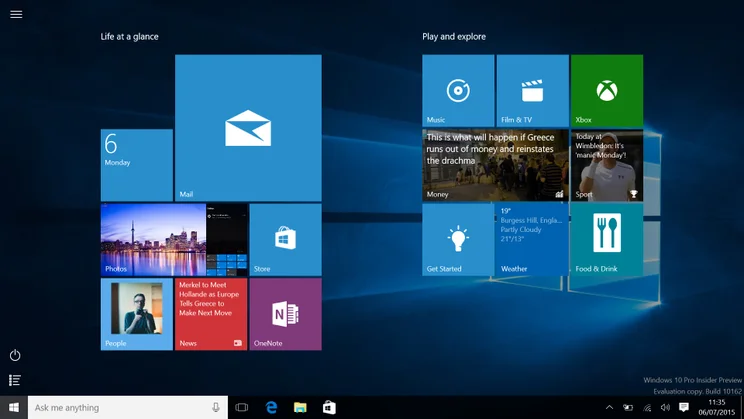
Task: Open the Calendar tile showing 6 Monday
Action: pyautogui.click(x=137, y=165)
